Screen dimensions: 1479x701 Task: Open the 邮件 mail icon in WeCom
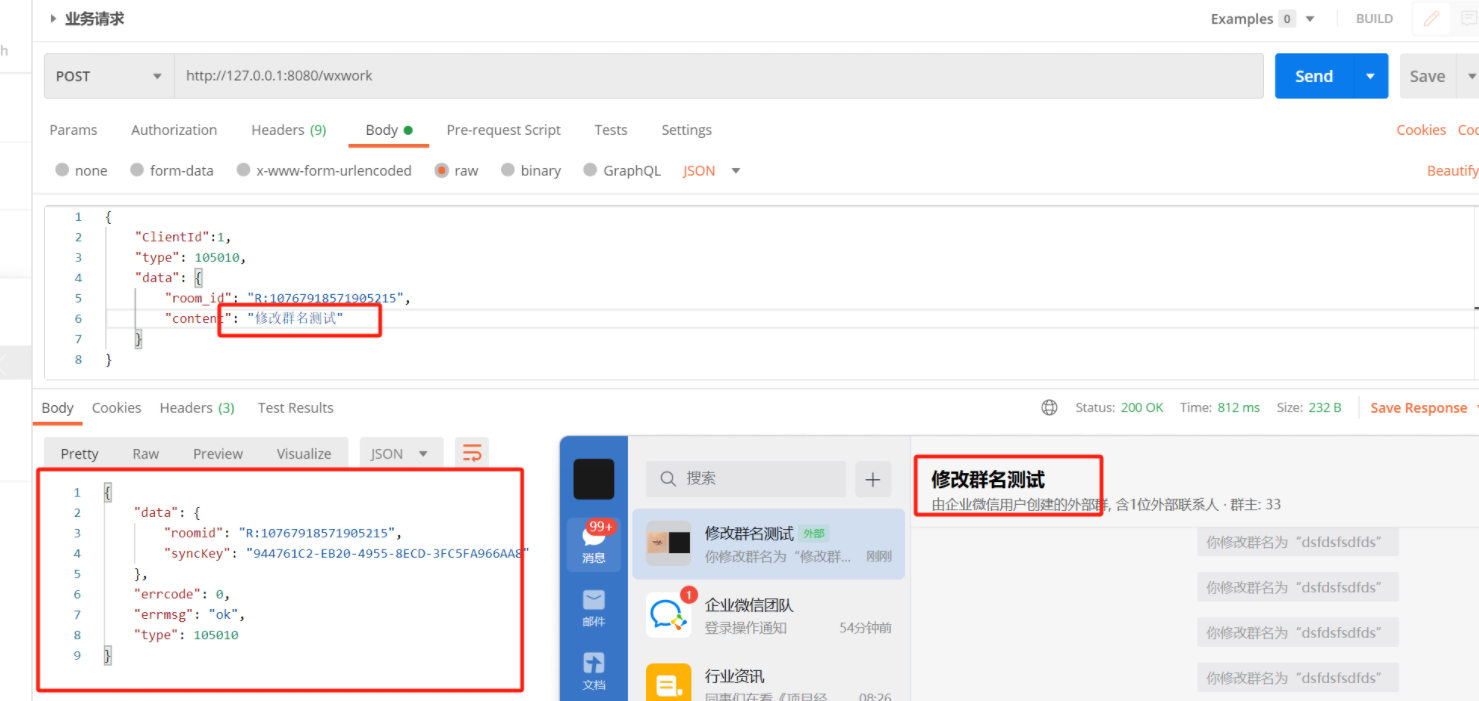(594, 608)
